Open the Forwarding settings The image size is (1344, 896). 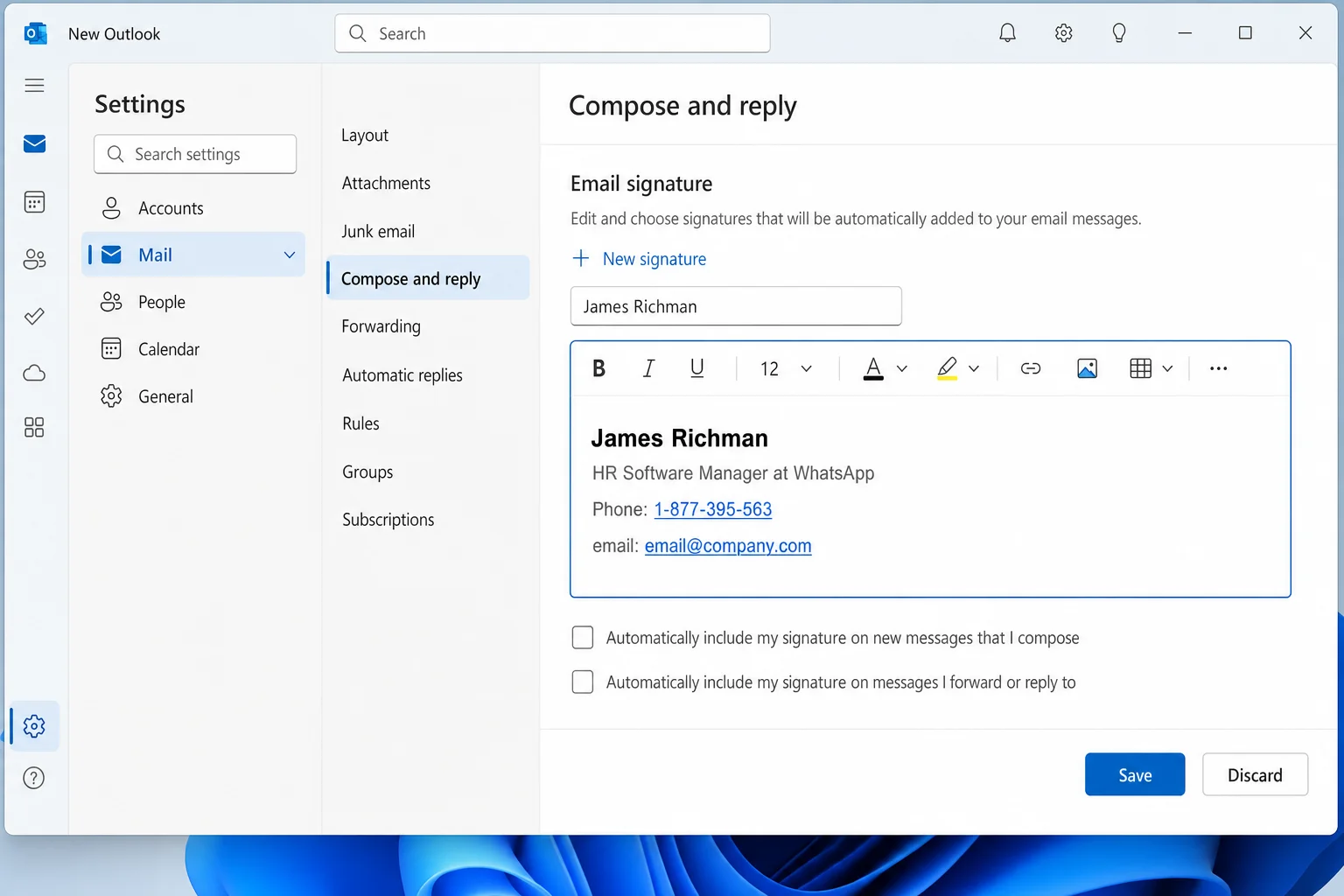point(381,326)
